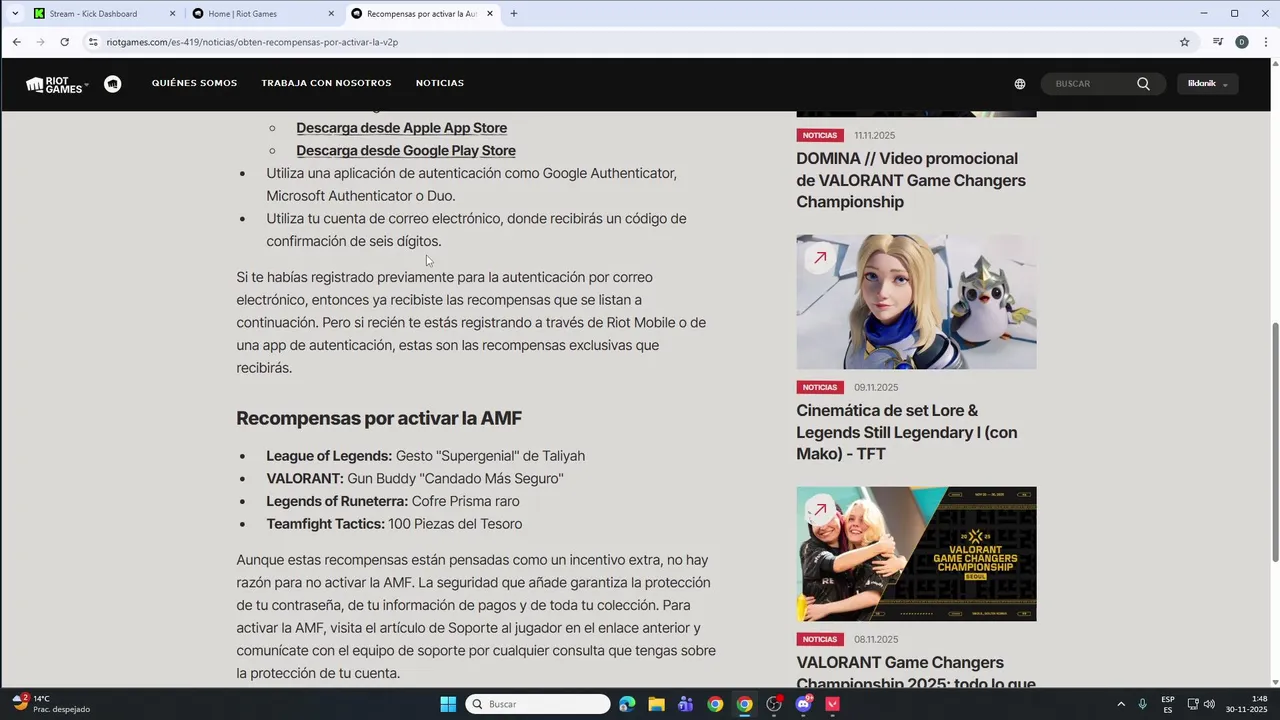
Task: Bookmark this page with the star
Action: tap(1184, 42)
